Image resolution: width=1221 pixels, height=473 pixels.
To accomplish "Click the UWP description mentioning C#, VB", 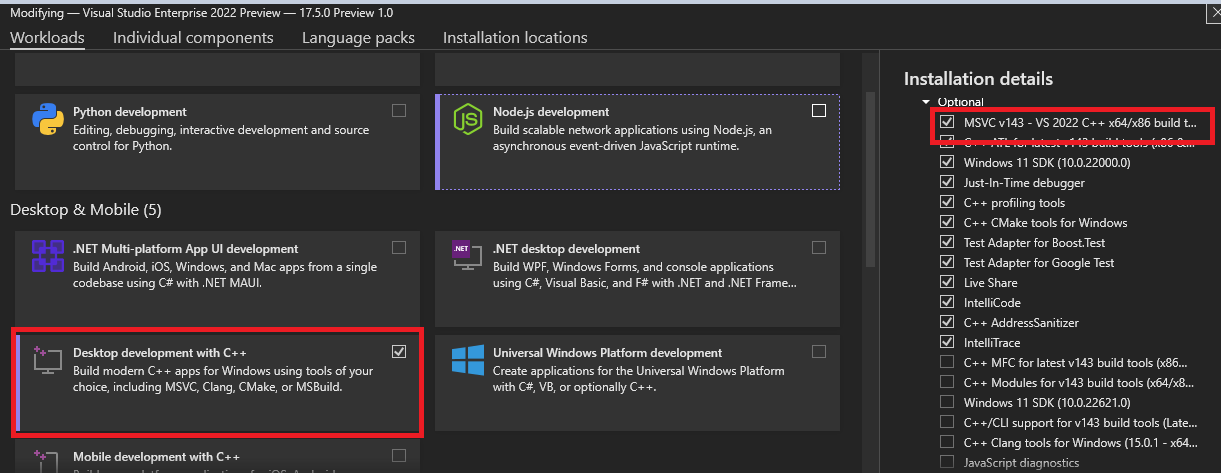I will 640,379.
